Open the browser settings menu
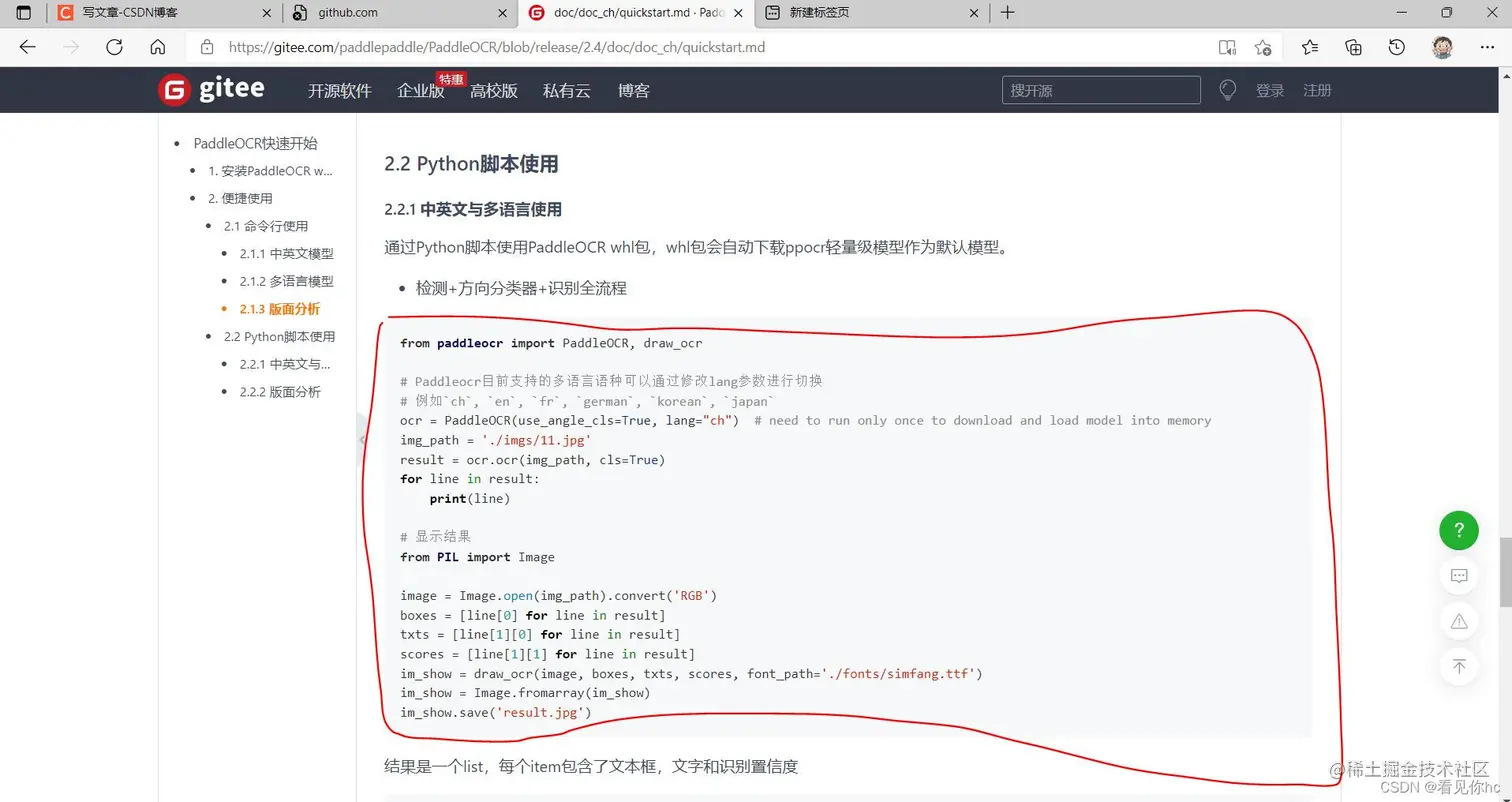The image size is (1512, 802). click(x=1489, y=47)
